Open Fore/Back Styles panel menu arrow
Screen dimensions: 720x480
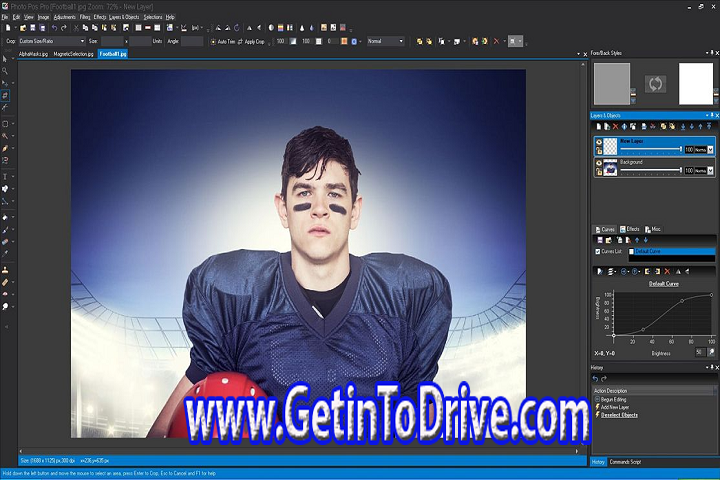(x=707, y=53)
